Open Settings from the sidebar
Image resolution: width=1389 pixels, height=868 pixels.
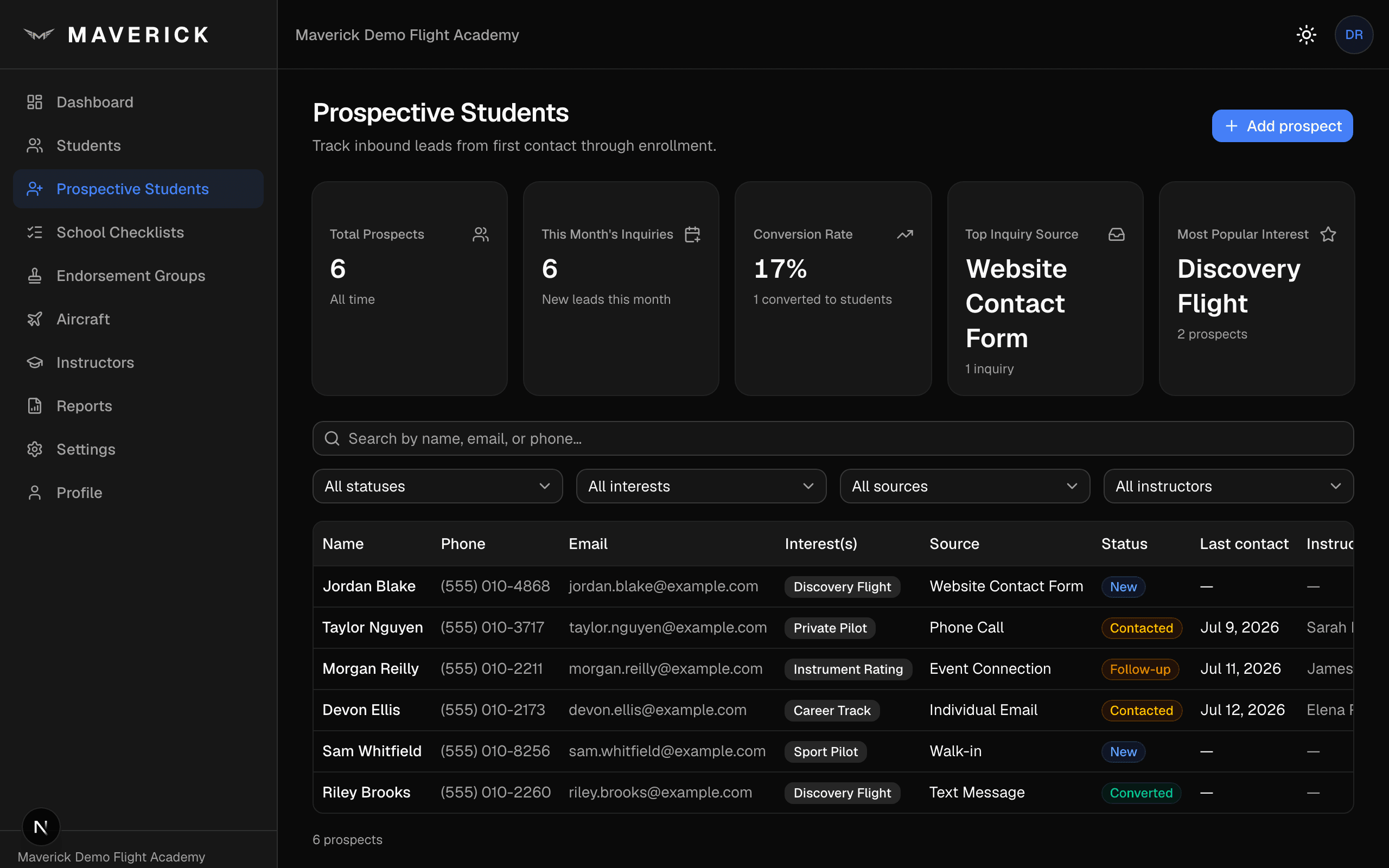[x=138, y=450]
